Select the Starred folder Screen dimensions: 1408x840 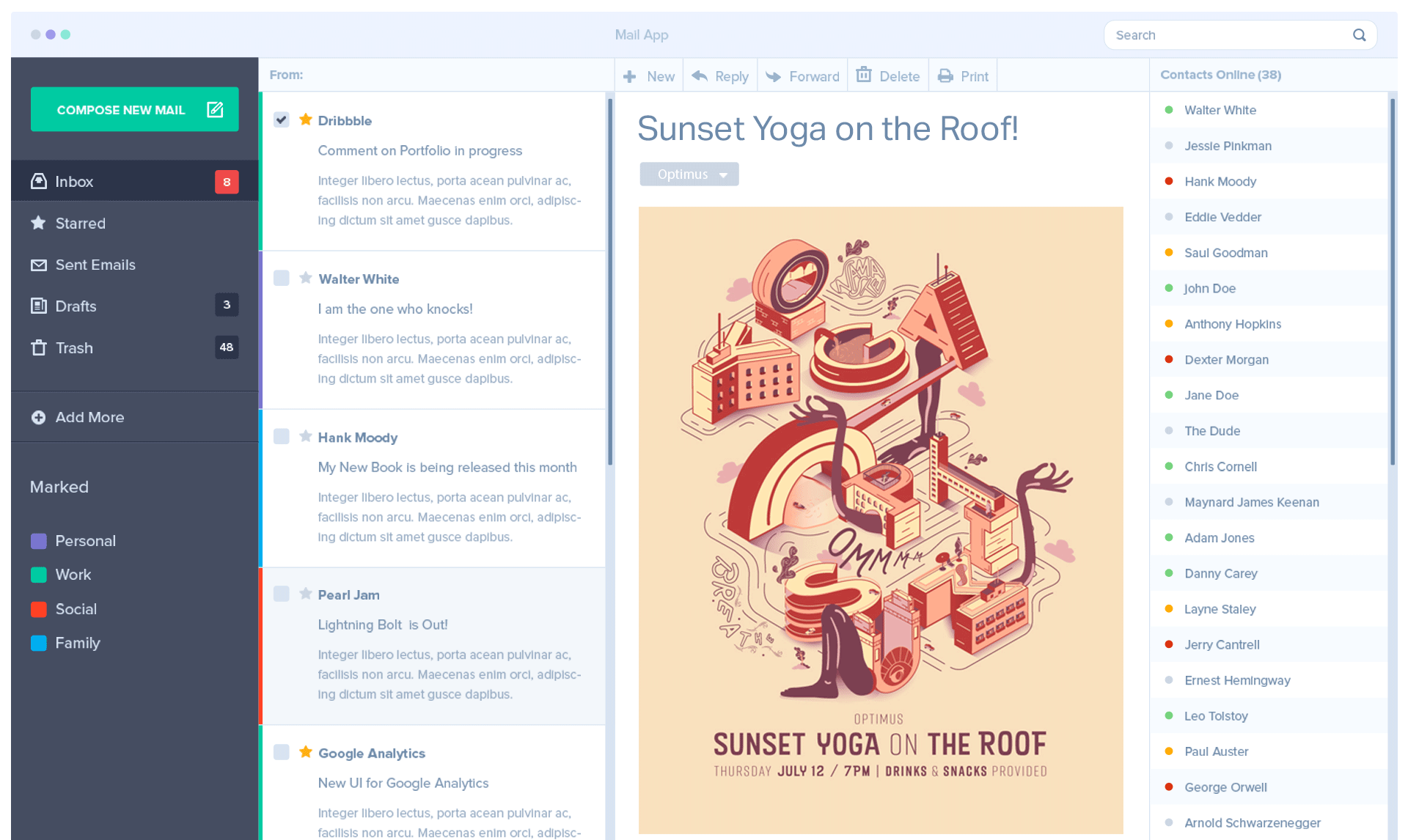click(x=81, y=223)
